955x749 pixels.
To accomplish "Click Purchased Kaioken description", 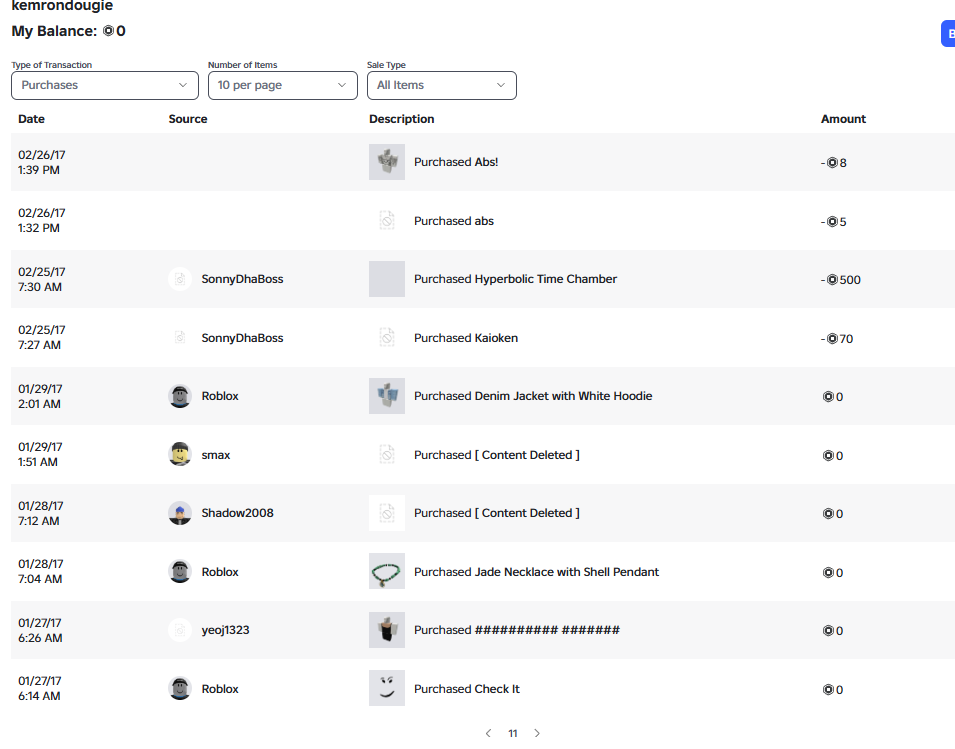I will [x=466, y=338].
